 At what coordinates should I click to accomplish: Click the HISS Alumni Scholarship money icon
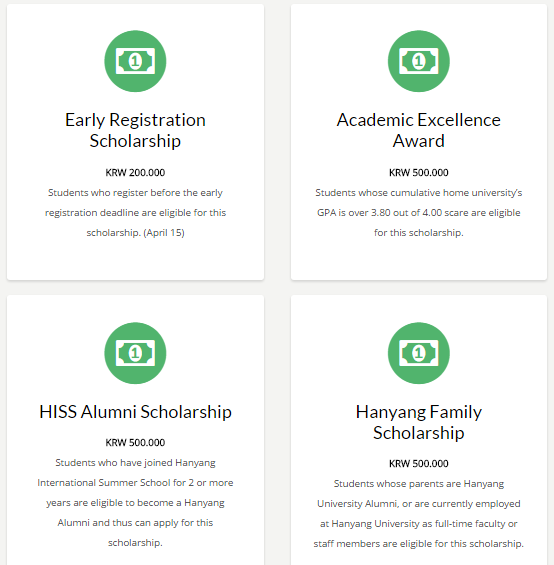click(x=135, y=353)
